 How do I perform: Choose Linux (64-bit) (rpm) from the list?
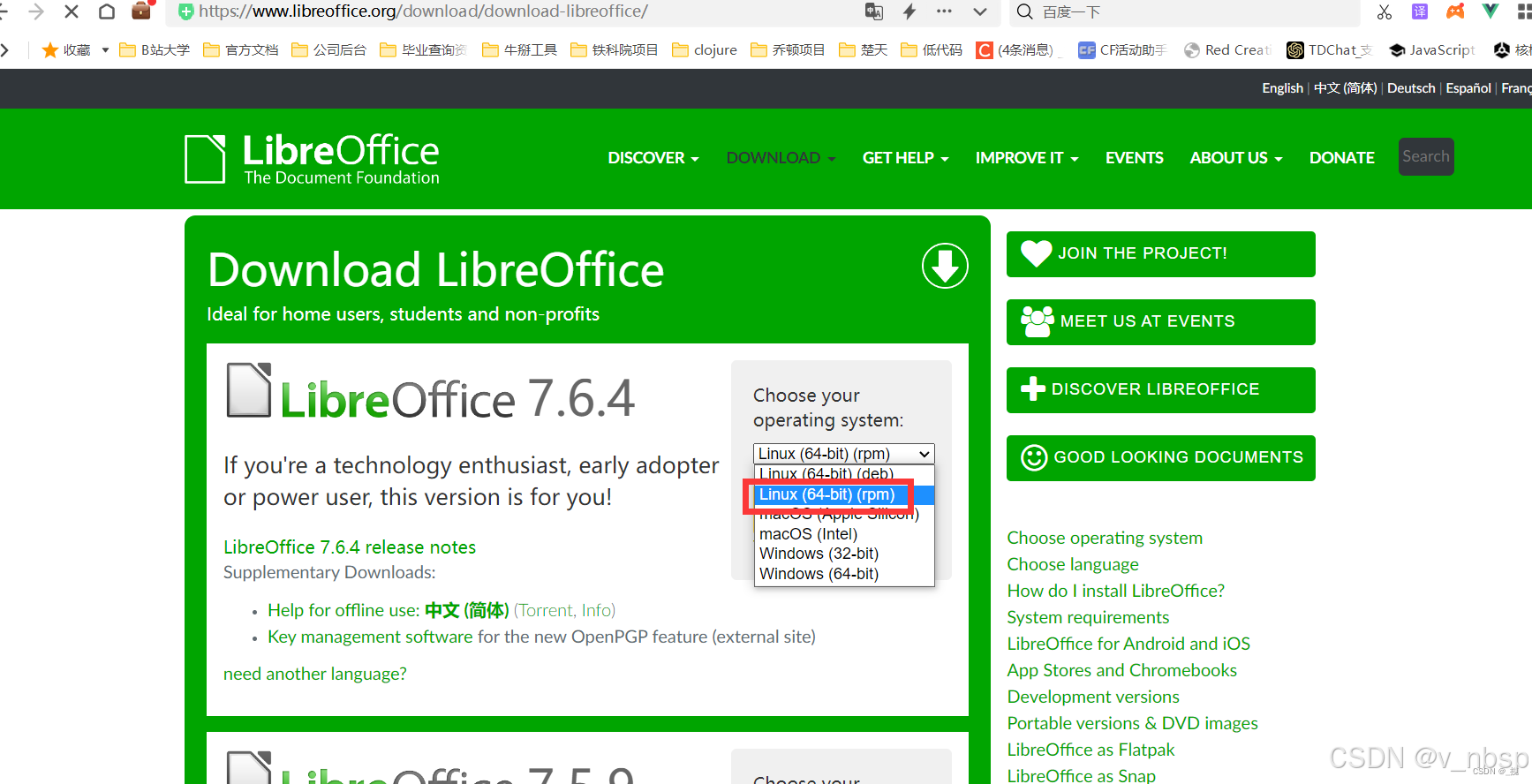[843, 494]
